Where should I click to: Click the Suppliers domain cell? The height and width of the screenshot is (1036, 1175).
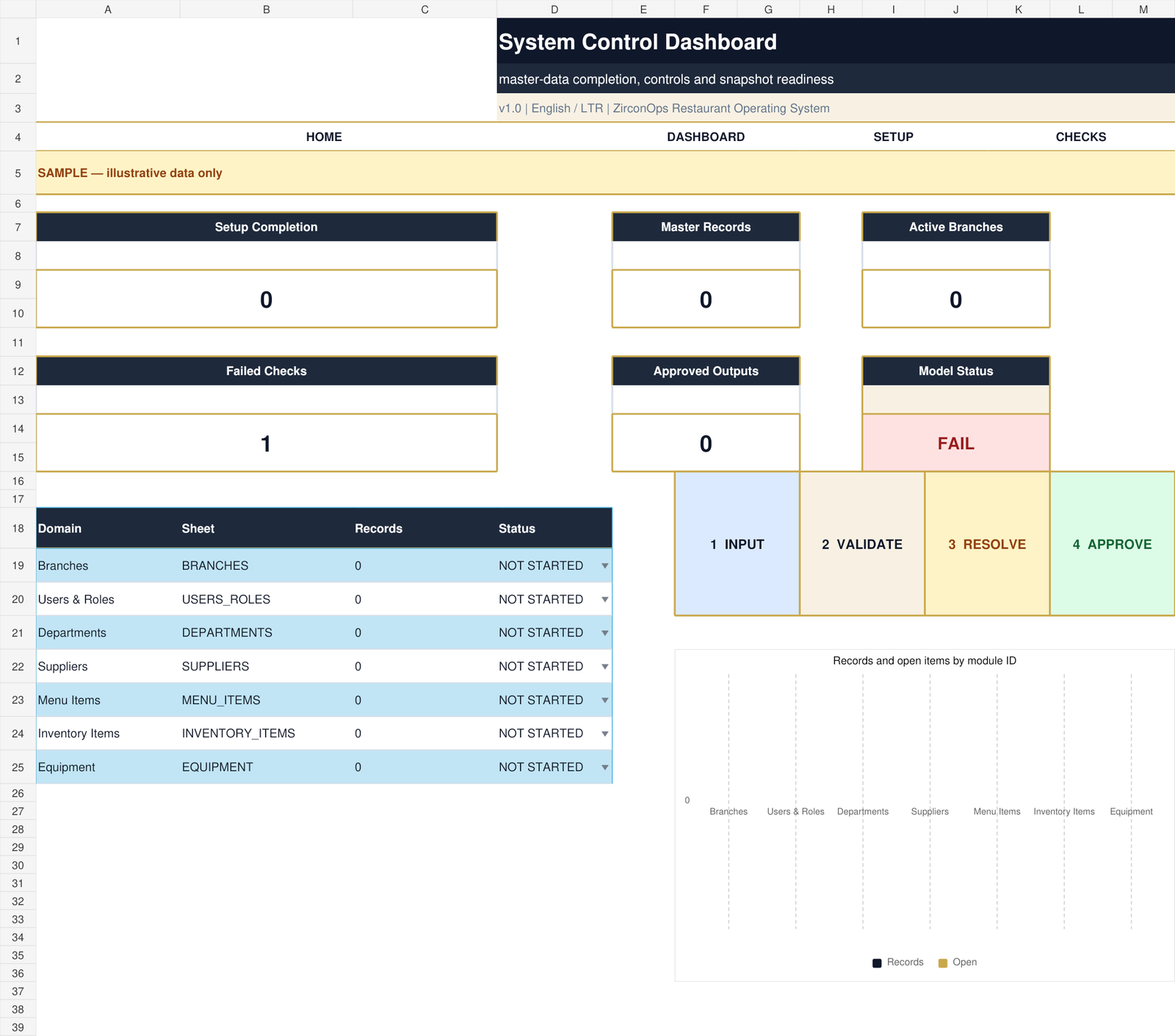point(108,667)
